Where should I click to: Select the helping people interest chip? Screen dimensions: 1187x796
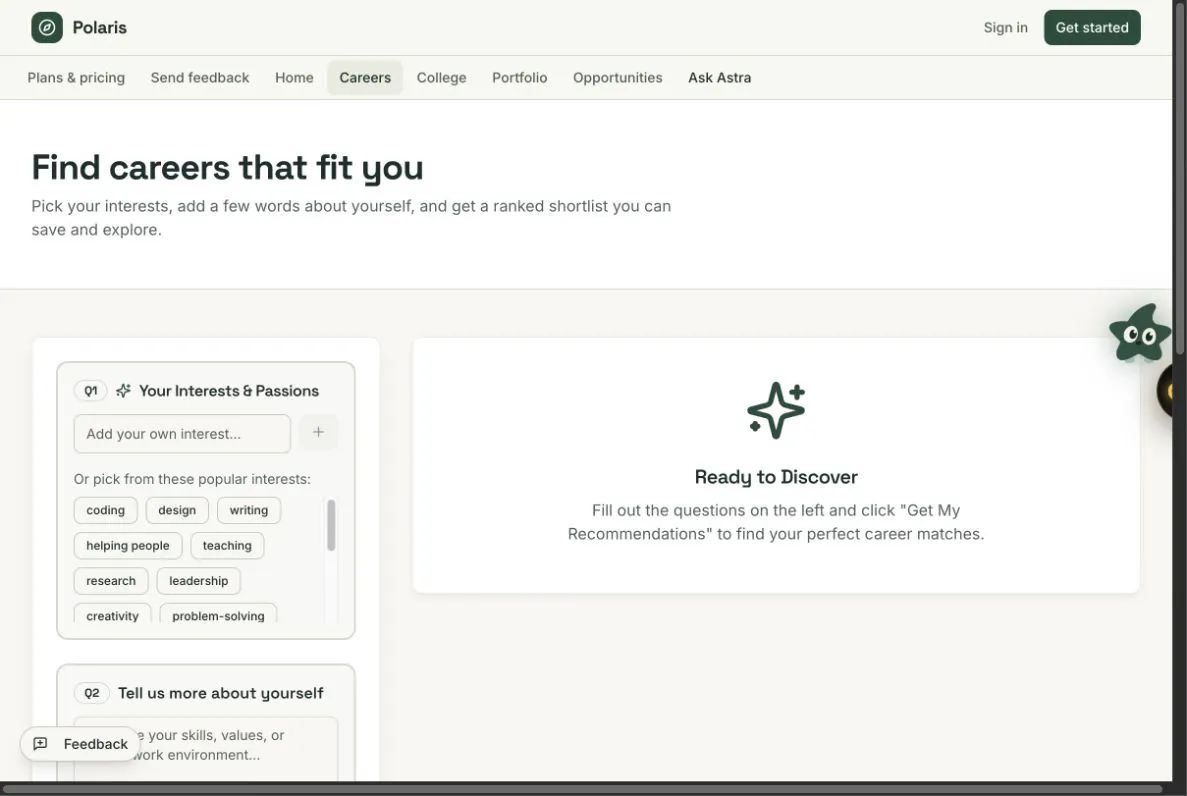click(128, 545)
